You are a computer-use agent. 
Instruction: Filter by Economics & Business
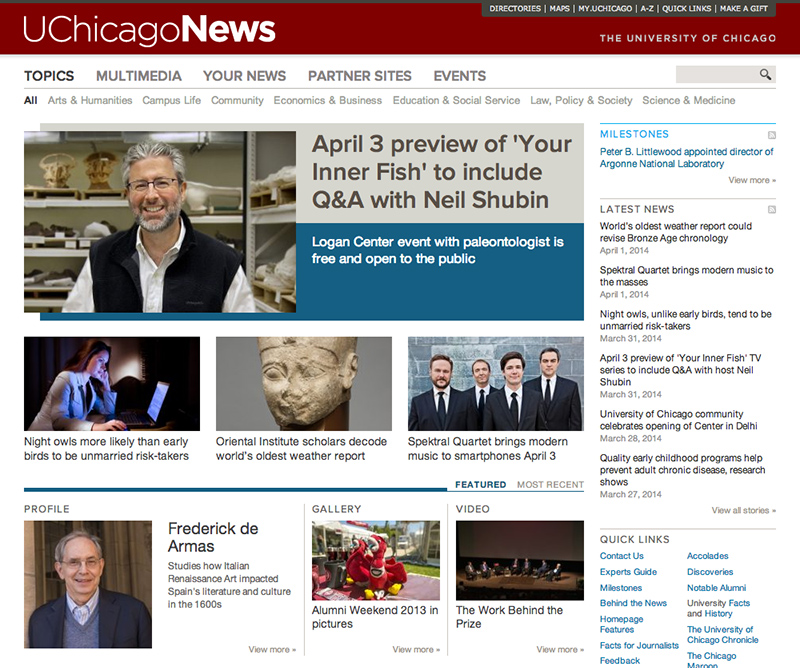coord(328,101)
